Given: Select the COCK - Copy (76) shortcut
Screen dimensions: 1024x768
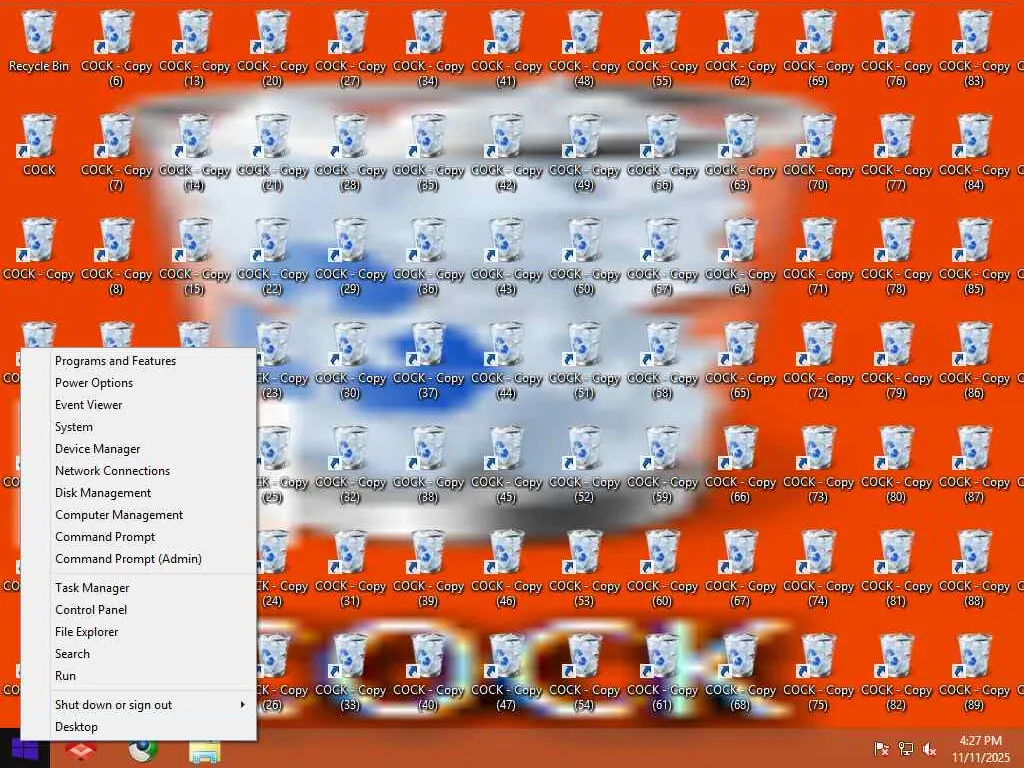Looking at the screenshot, I should (896, 48).
